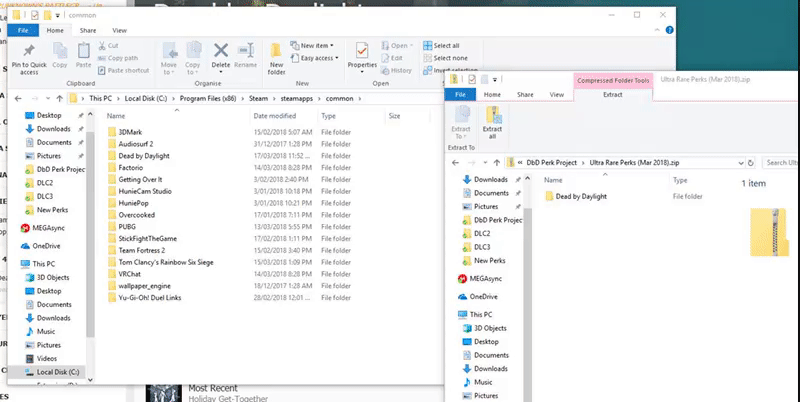Viewport: 800px width, 402px height.
Task: Click Cut in the Clipboard group
Action: click(108, 45)
